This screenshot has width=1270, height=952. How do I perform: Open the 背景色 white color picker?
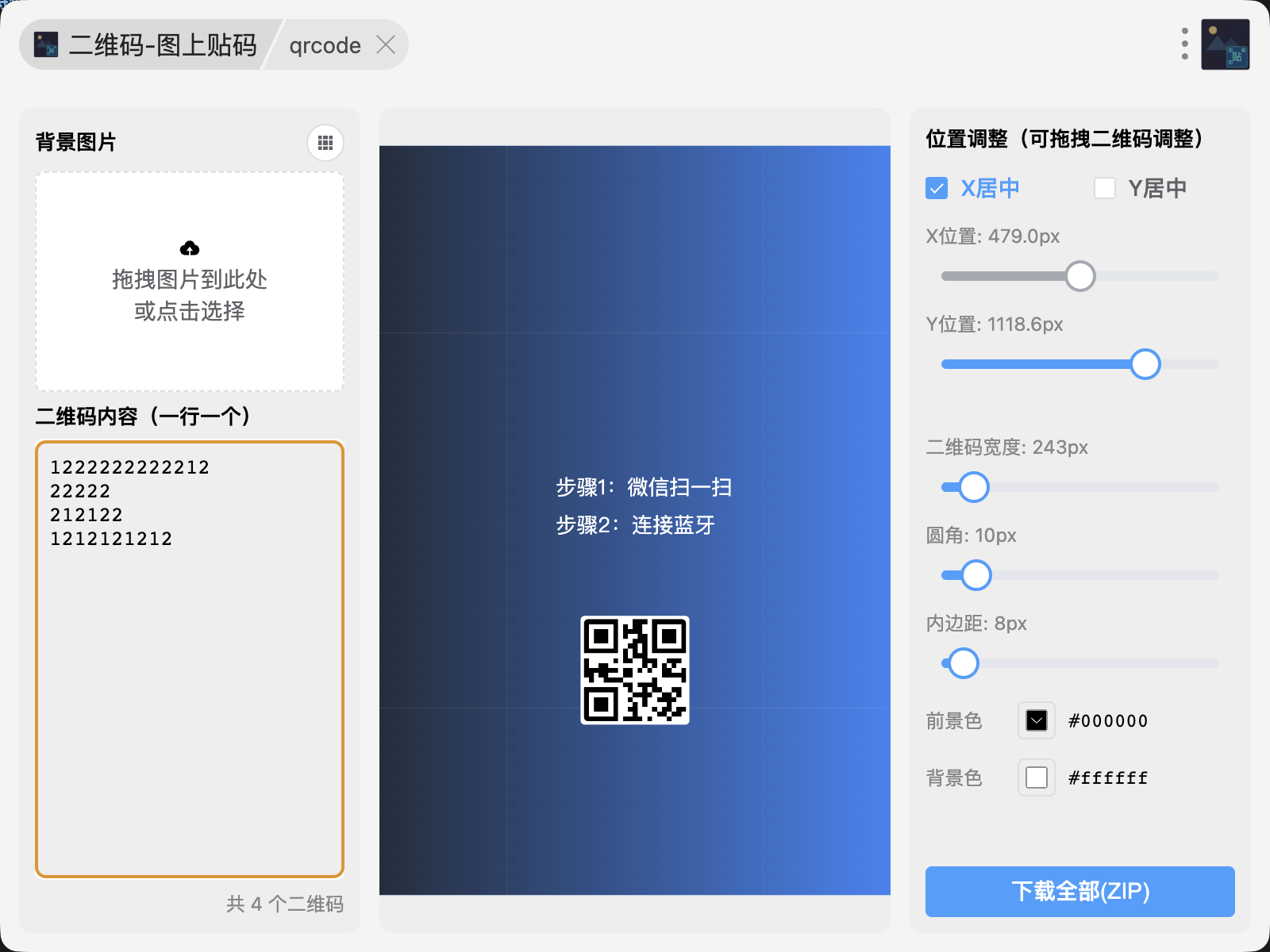click(1037, 777)
